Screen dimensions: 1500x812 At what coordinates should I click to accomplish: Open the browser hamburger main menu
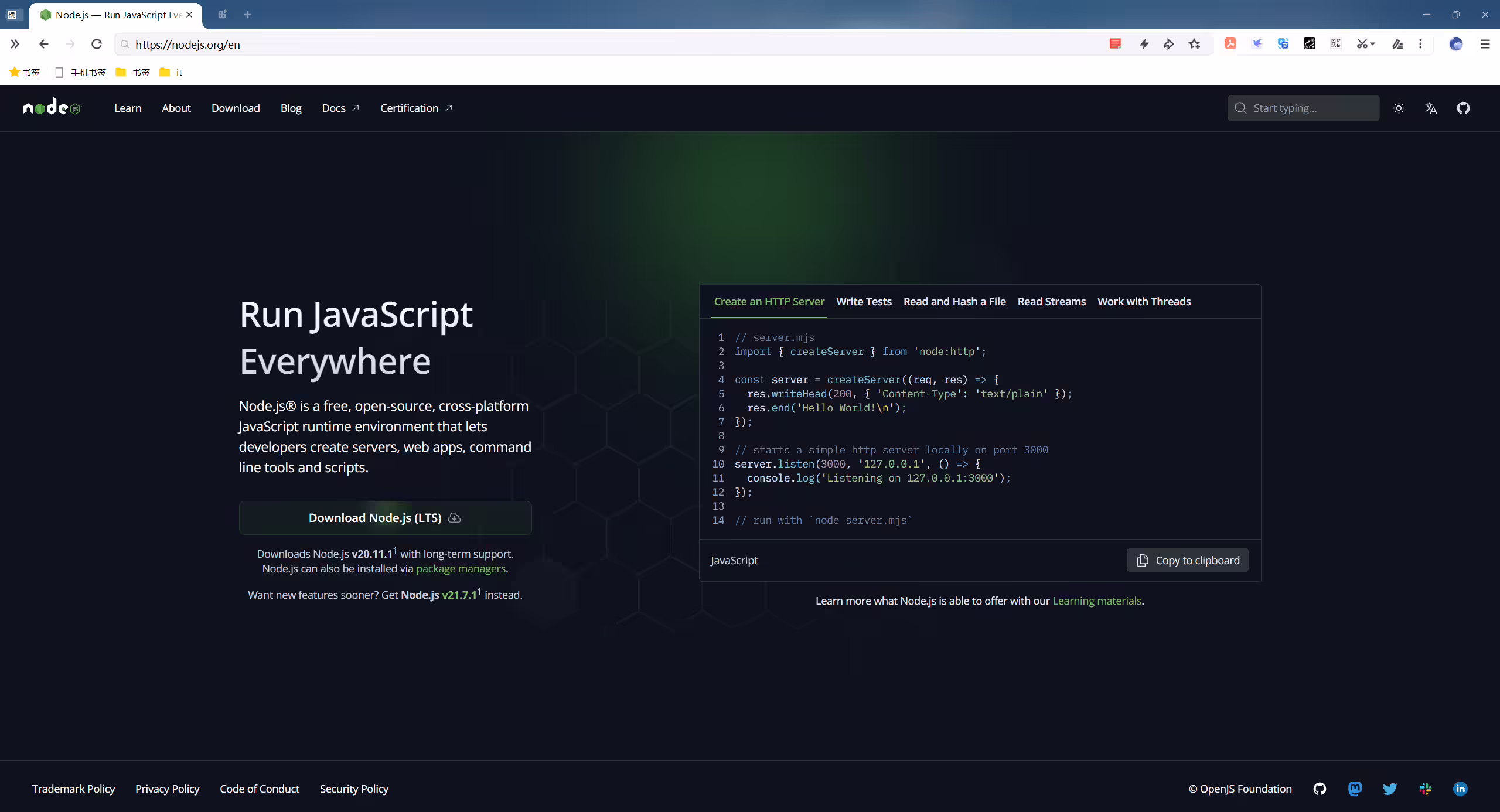(x=1485, y=44)
